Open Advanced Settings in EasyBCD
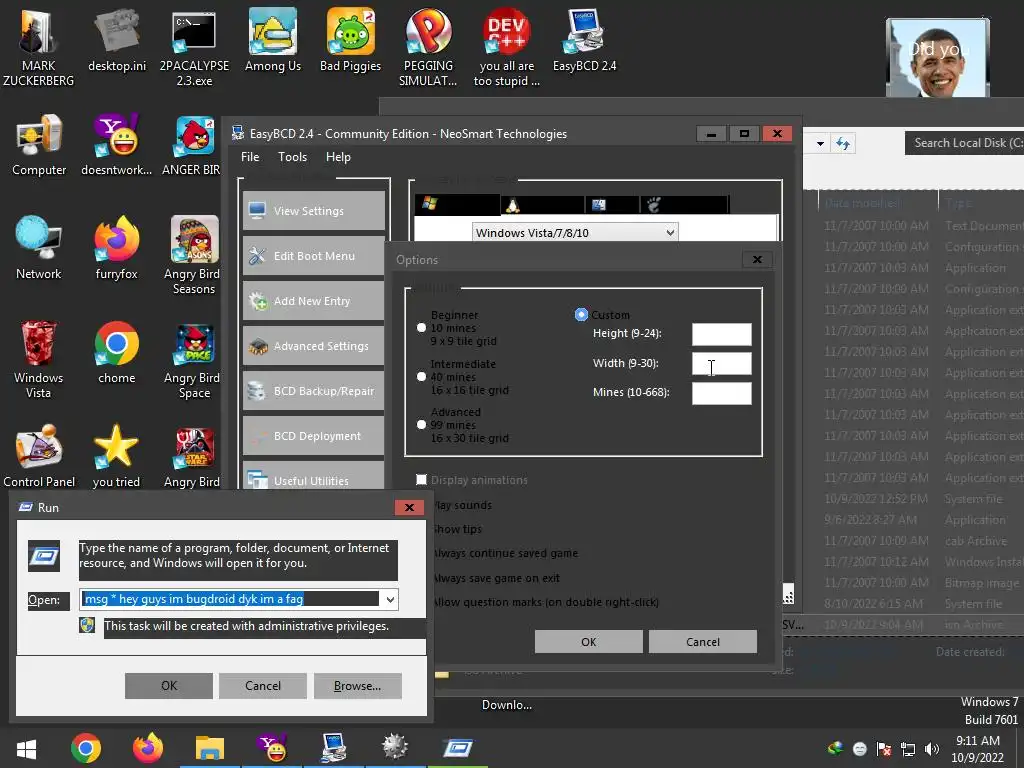Viewport: 1024px width, 768px height. [313, 346]
